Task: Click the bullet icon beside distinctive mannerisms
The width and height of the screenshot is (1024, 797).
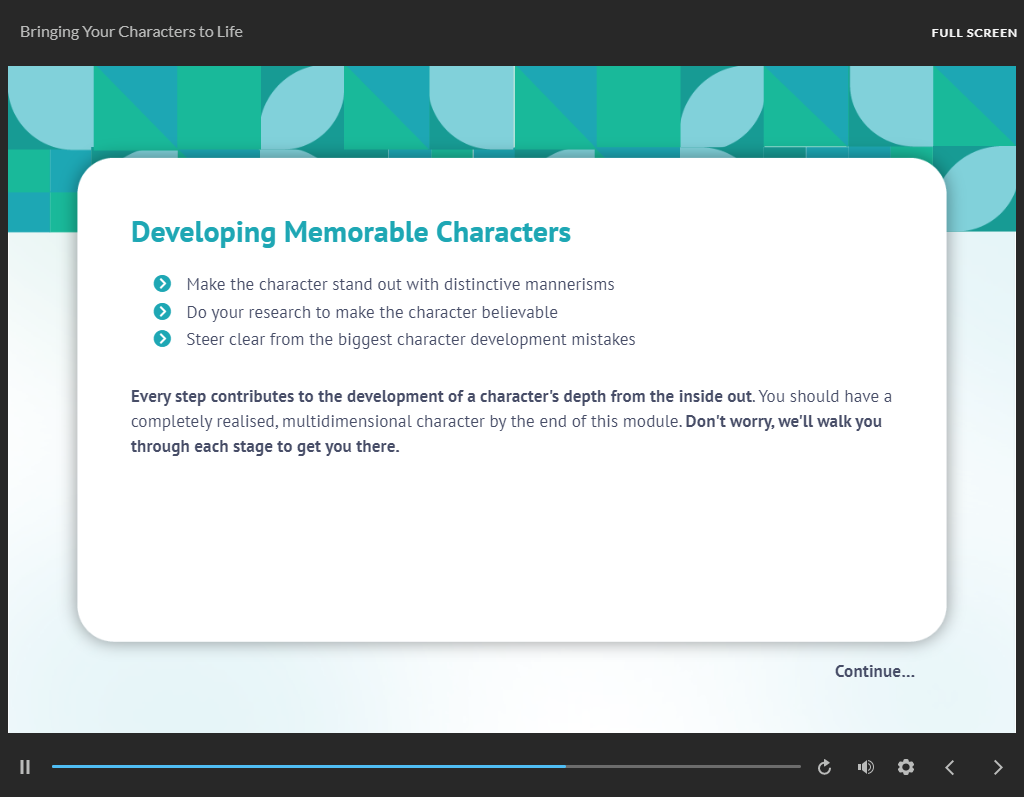Action: [x=163, y=284]
